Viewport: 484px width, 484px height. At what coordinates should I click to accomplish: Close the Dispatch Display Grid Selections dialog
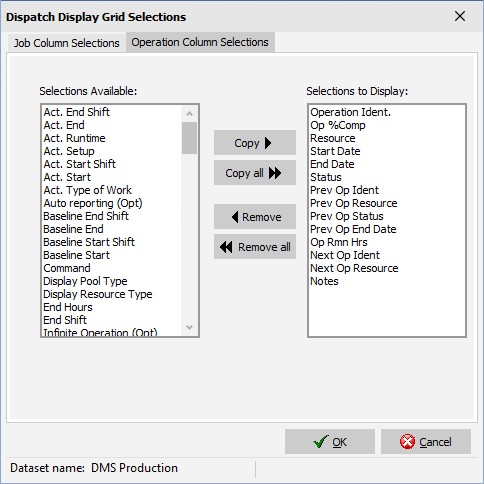(x=460, y=16)
